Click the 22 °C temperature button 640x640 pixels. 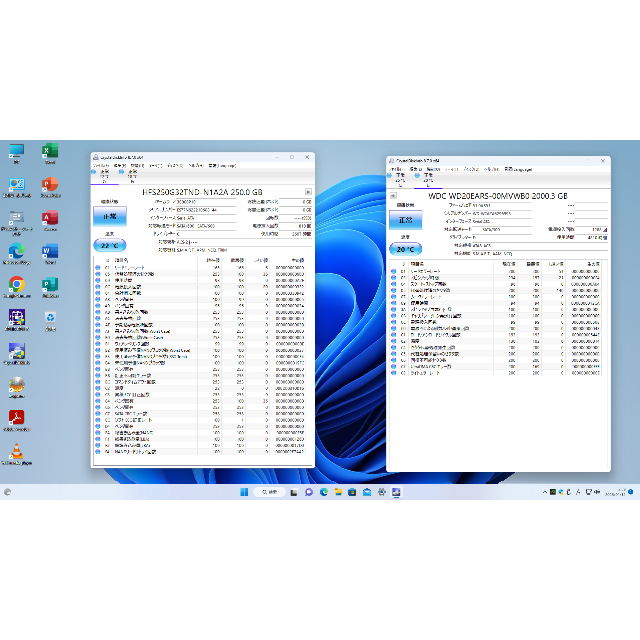[110, 245]
